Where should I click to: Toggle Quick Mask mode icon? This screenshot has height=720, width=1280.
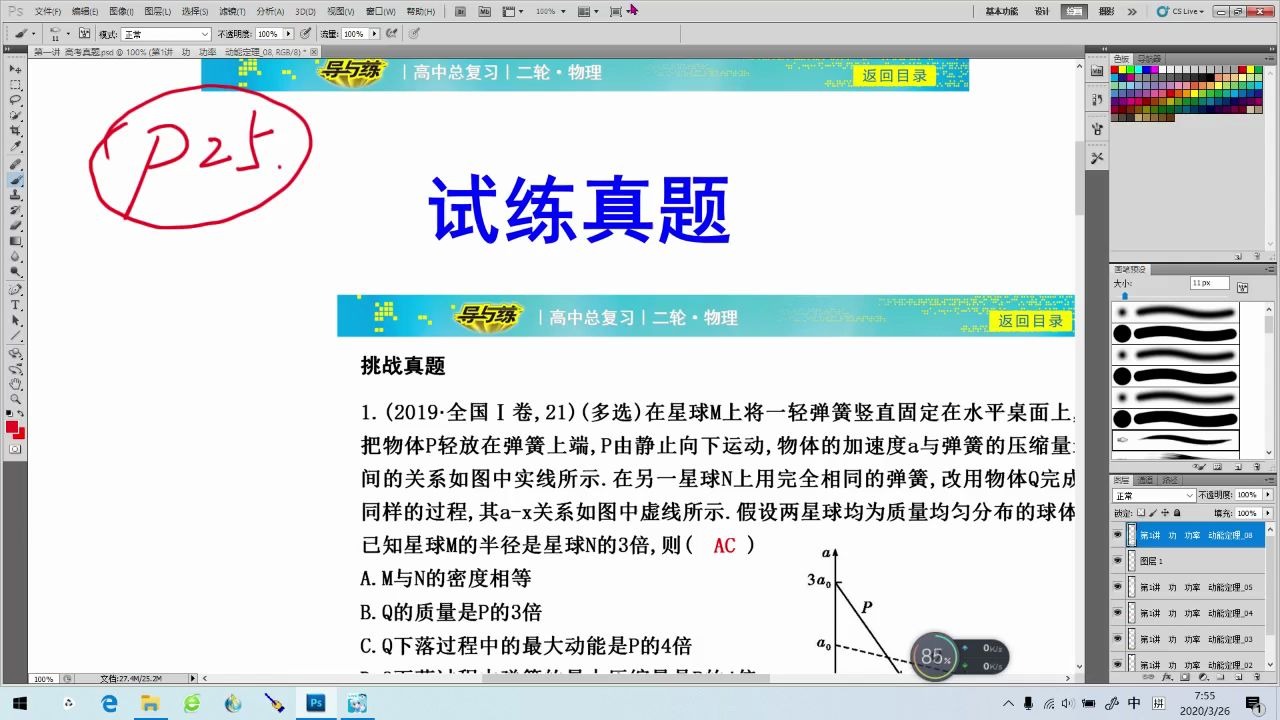(15, 450)
